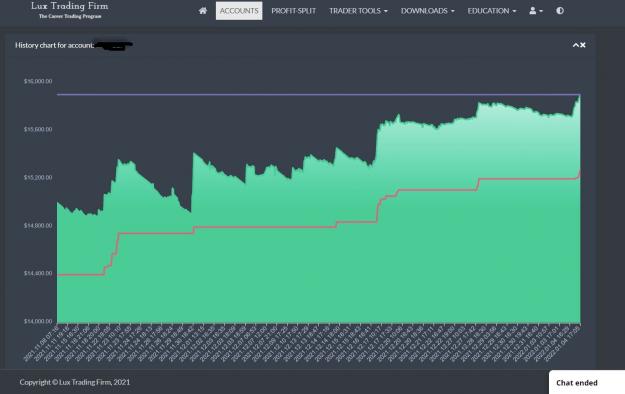Expand the DOWNLOADS dropdown

pyautogui.click(x=427, y=11)
